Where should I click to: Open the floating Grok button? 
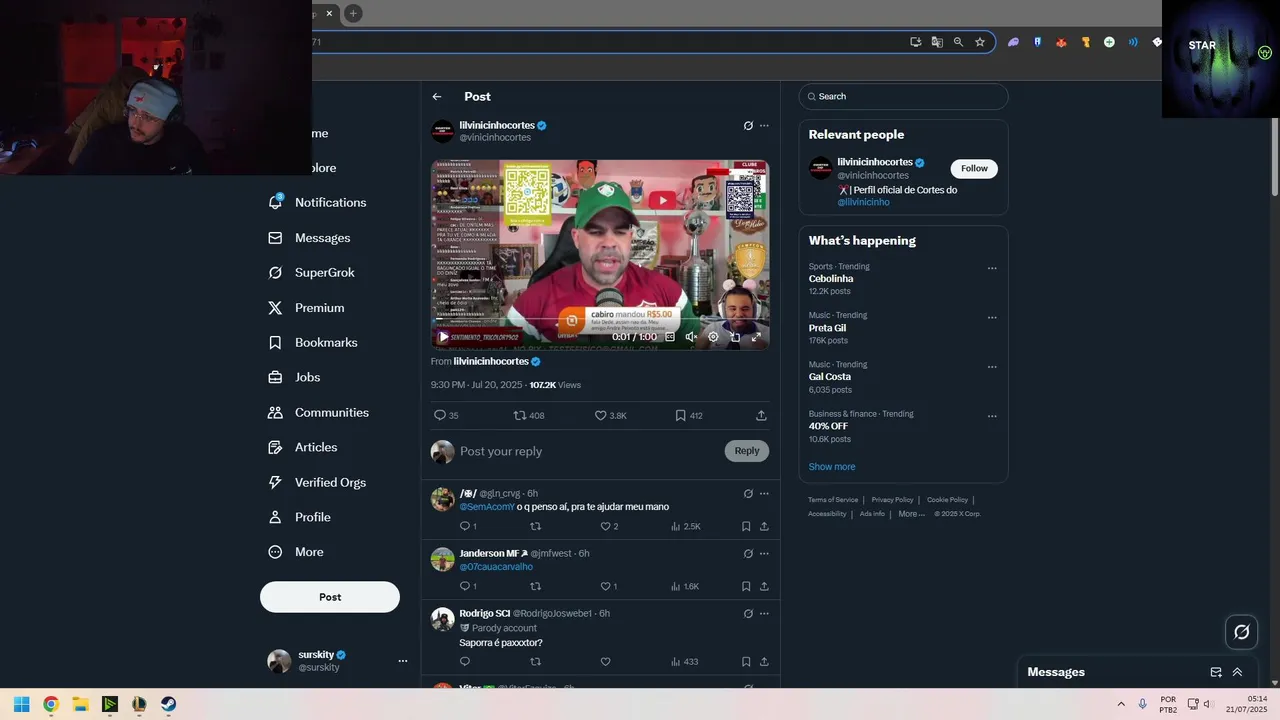1242,632
